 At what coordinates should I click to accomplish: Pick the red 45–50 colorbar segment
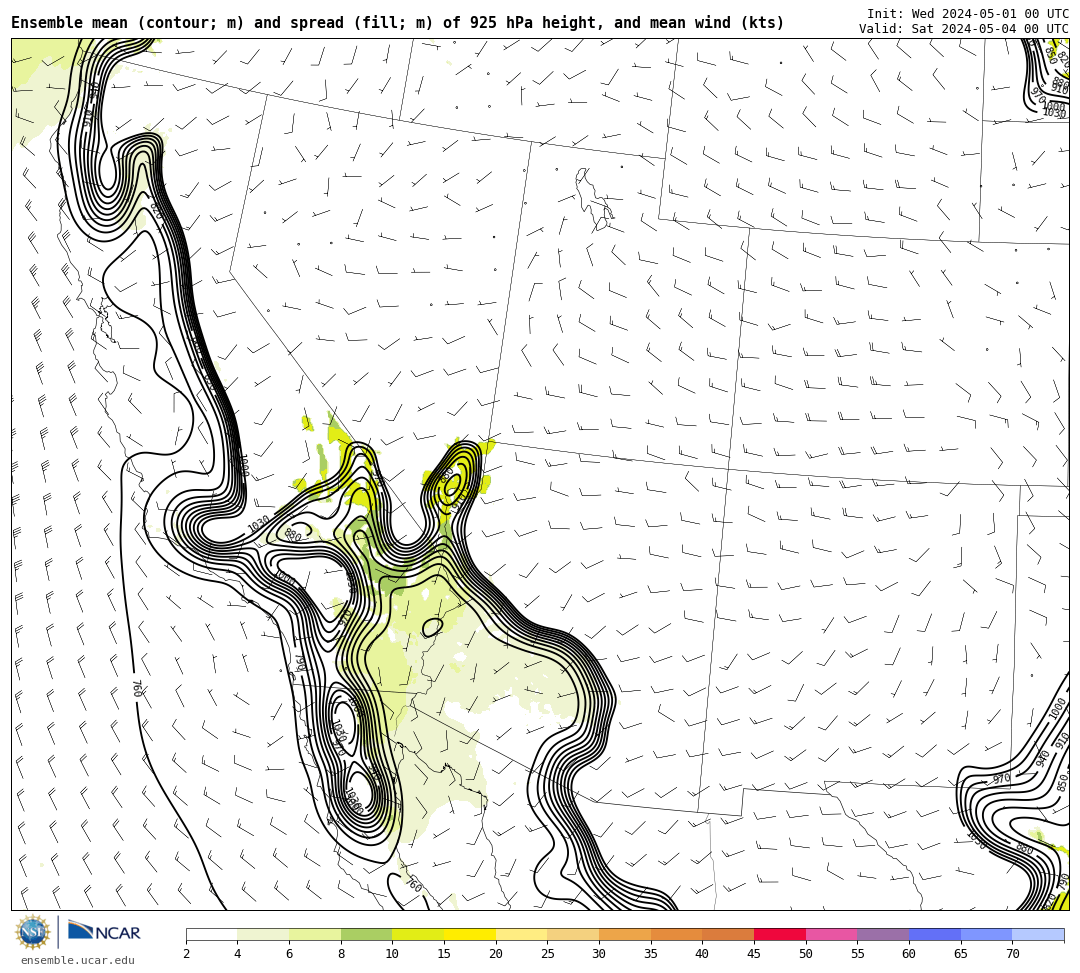tap(780, 935)
